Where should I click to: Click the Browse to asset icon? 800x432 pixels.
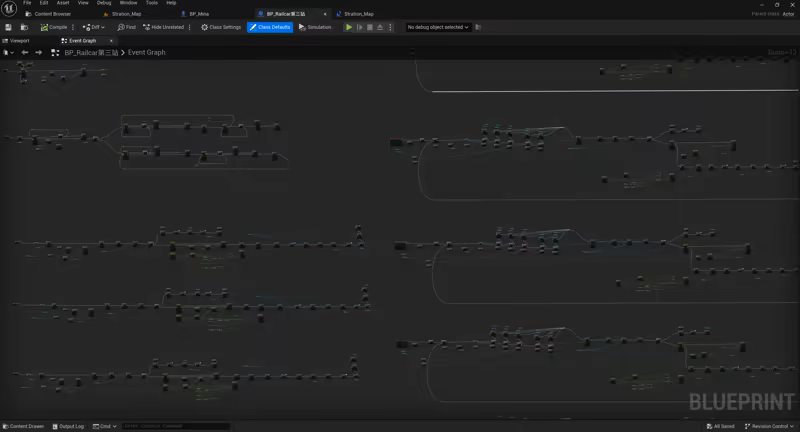coord(24,27)
